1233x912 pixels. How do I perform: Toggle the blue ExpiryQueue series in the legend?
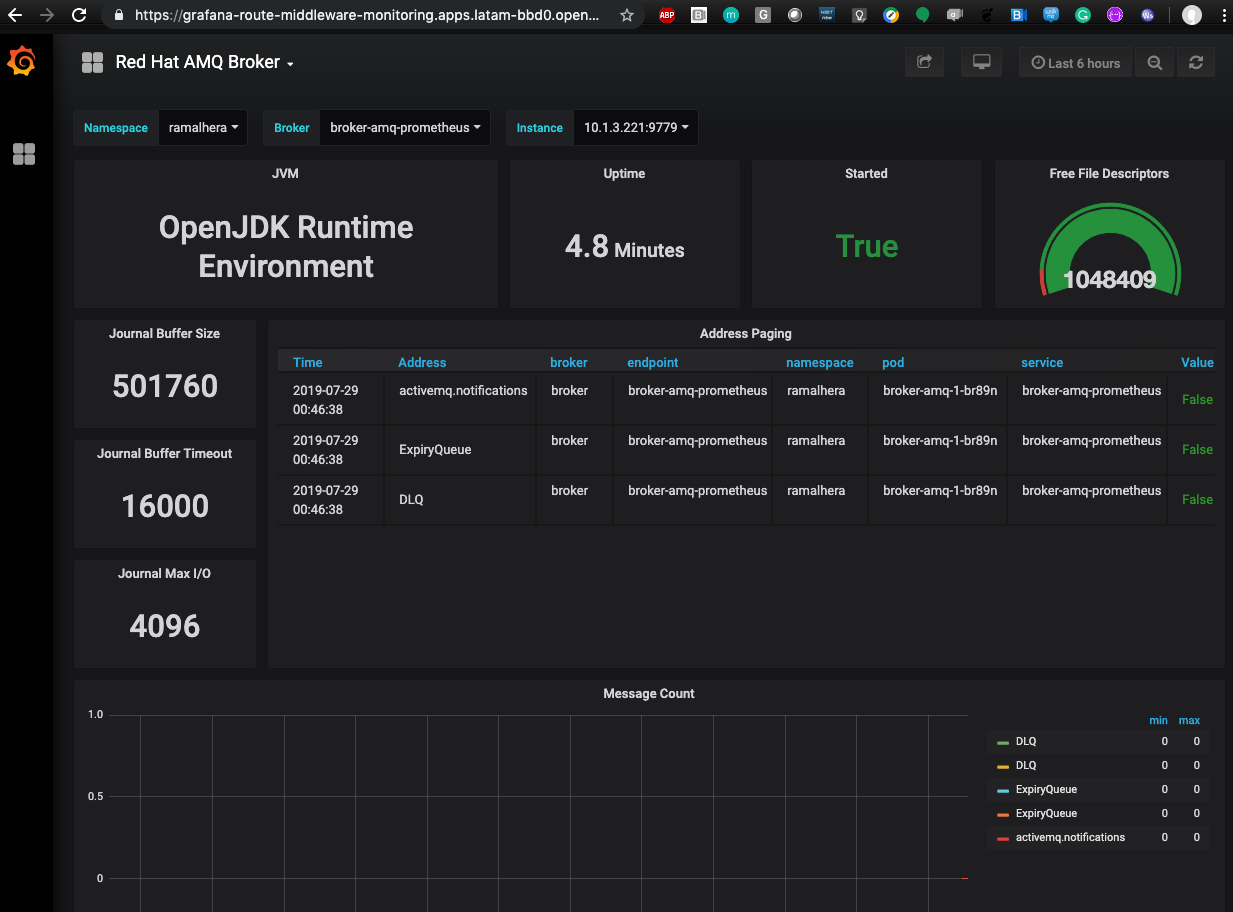click(1046, 790)
